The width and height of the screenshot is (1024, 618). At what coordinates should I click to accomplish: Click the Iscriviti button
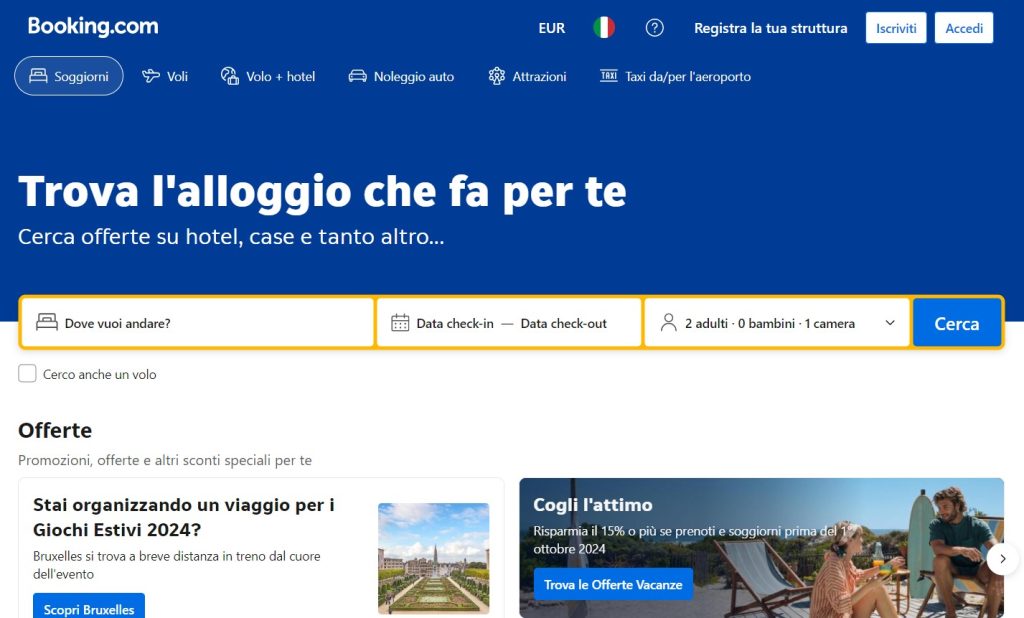pos(896,28)
